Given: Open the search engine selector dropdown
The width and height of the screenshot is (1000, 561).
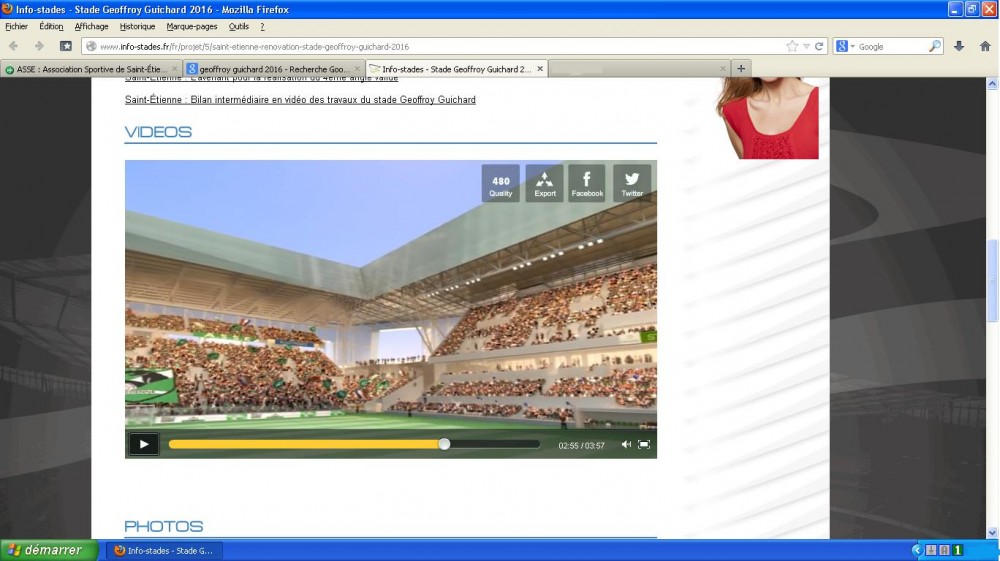Looking at the screenshot, I should (x=846, y=46).
